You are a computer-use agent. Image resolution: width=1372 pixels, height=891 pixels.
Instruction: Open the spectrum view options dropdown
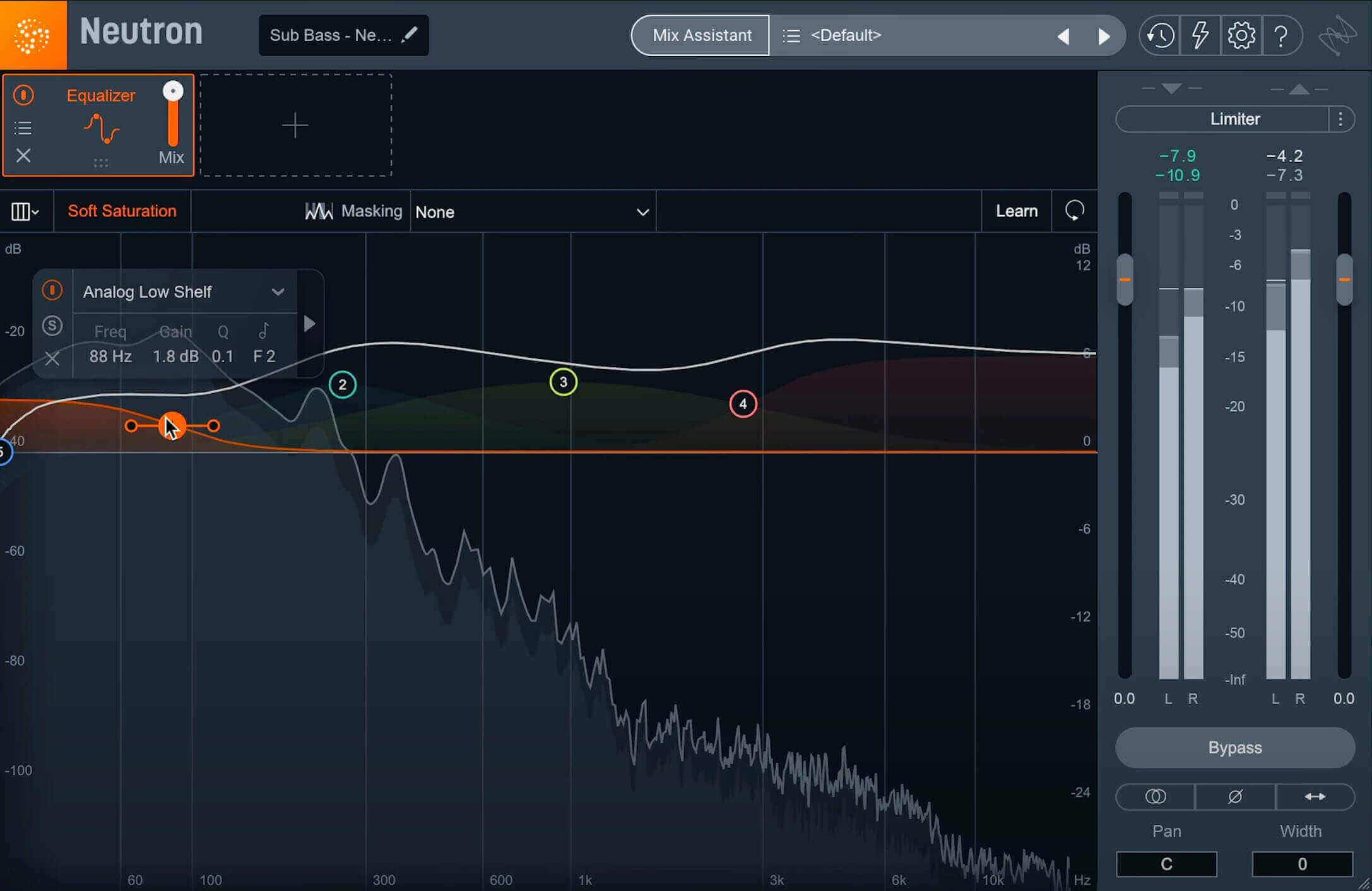coord(25,212)
